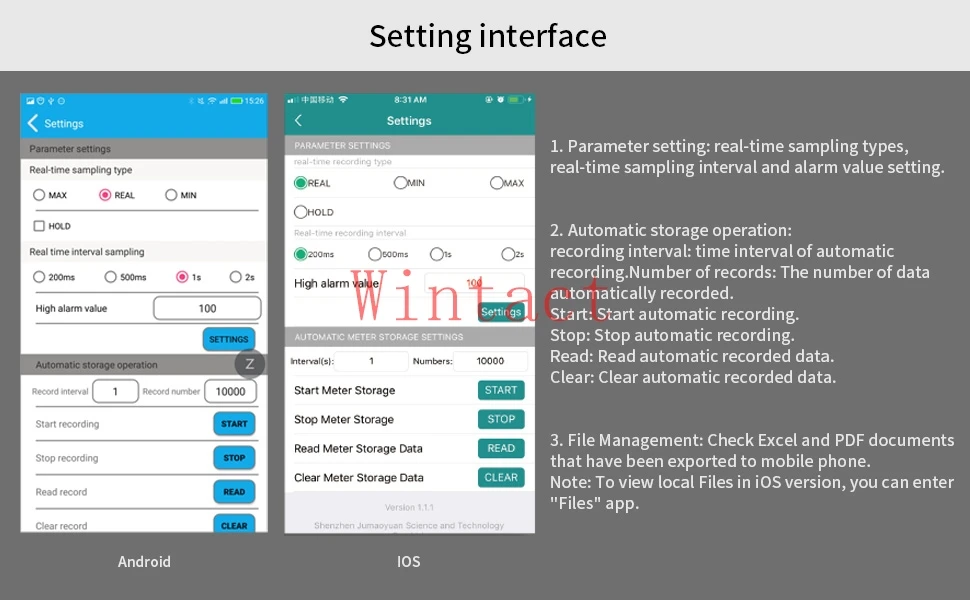Tap CLEAR for Clear Meter Storage Data

click(501, 478)
